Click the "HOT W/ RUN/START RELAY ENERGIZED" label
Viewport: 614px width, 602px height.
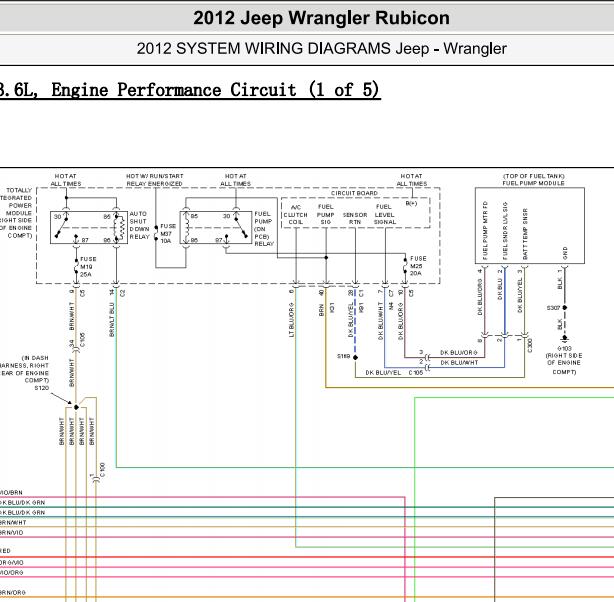tap(155, 180)
